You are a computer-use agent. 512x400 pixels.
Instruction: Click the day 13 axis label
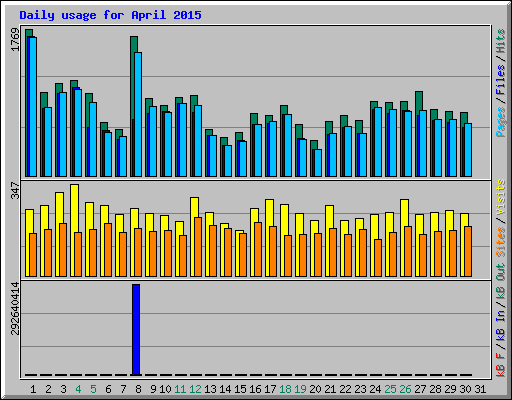210,389
